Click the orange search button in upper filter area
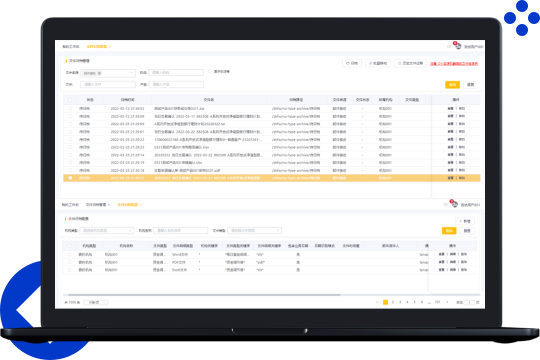The width and height of the screenshot is (540, 360). [x=452, y=84]
